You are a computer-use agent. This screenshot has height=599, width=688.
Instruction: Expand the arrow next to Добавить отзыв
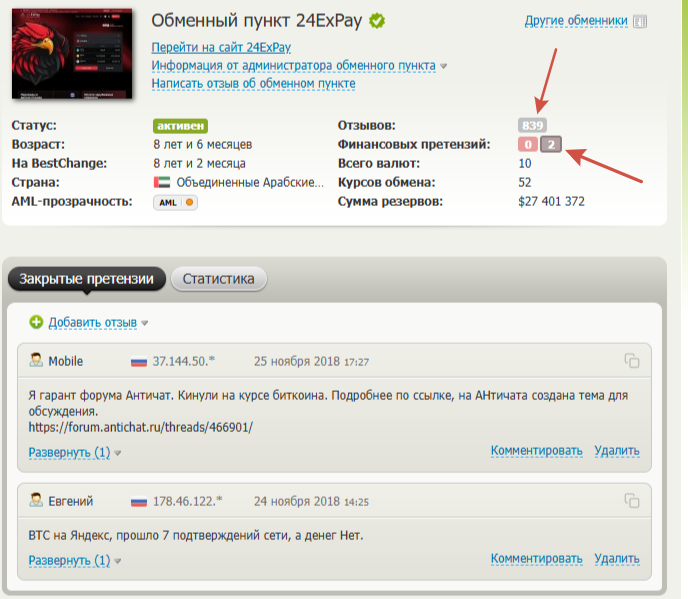tap(144, 323)
